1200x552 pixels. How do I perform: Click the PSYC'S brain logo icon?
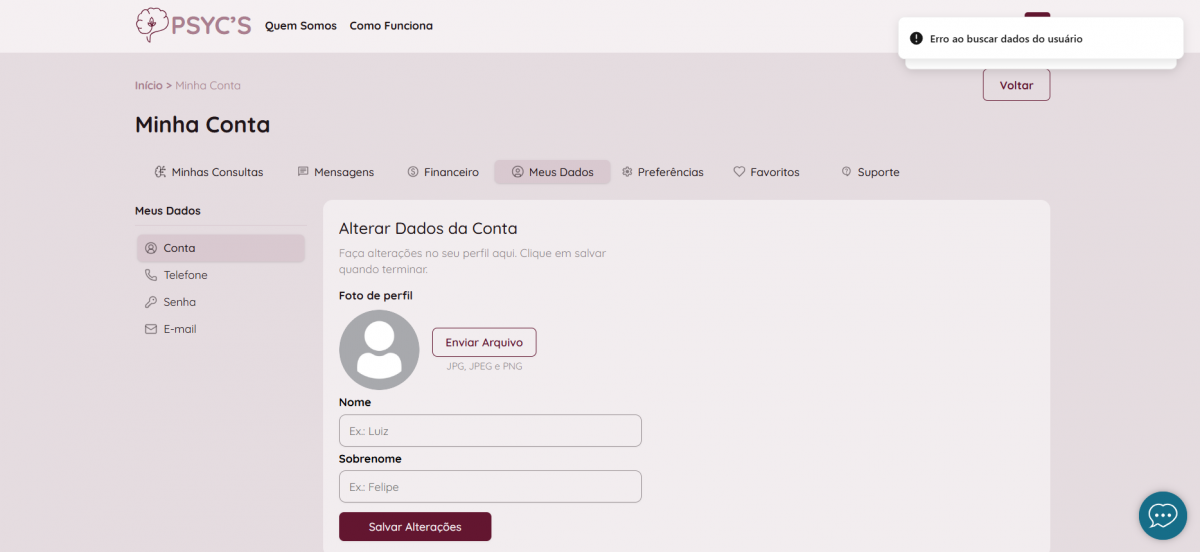152,25
